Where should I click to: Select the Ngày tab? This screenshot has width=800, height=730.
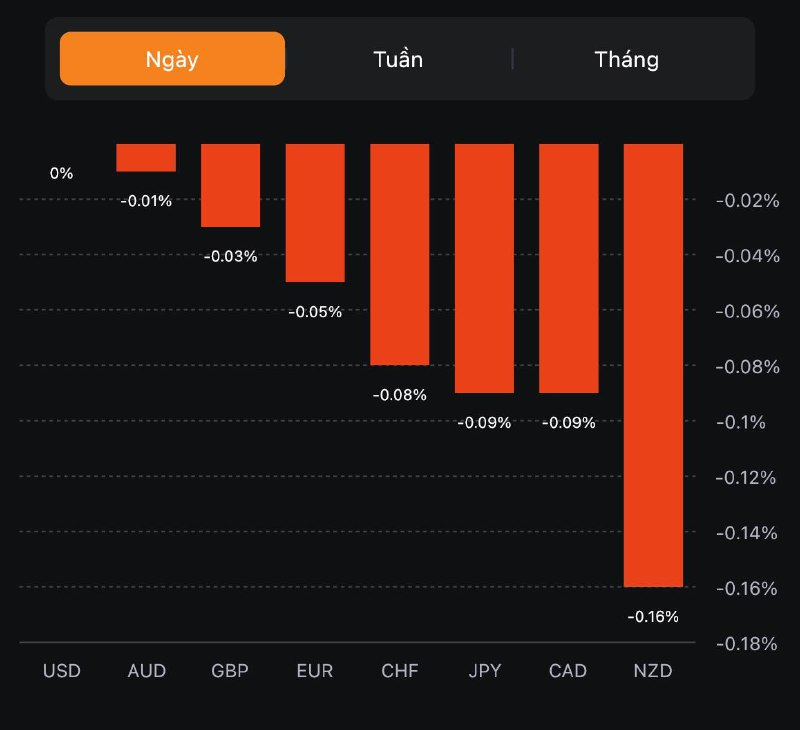point(172,59)
